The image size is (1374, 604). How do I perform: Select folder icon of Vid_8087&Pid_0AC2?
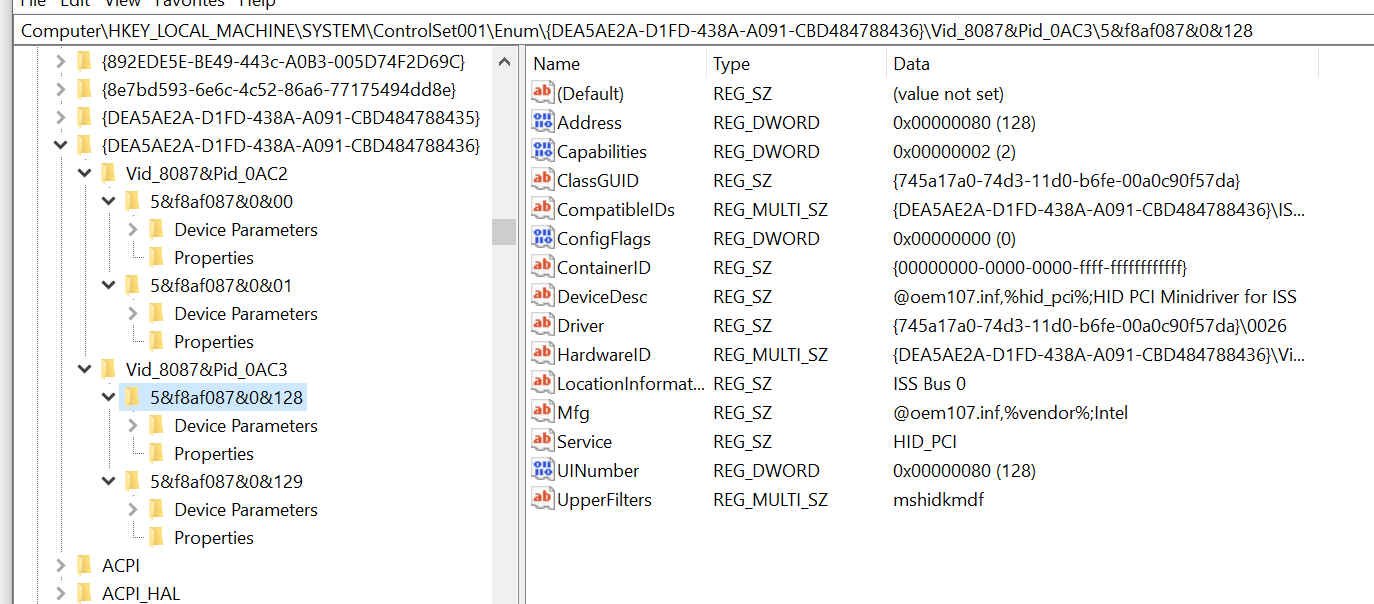point(108,173)
